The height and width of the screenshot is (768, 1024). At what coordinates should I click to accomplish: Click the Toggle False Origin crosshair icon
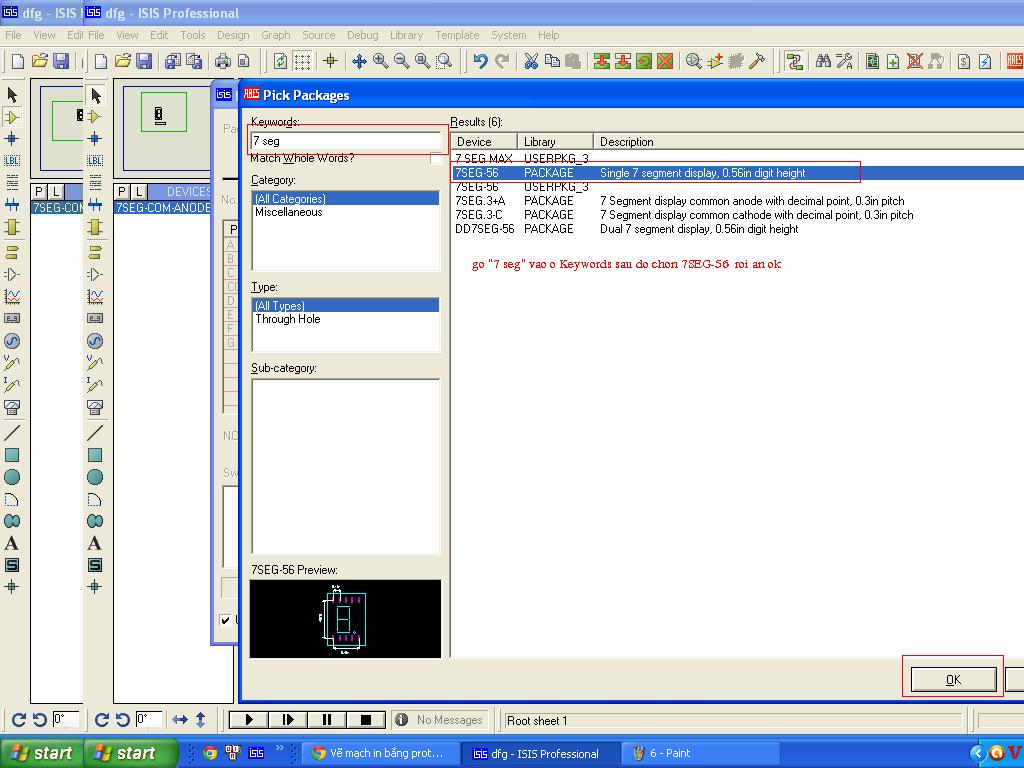click(330, 61)
